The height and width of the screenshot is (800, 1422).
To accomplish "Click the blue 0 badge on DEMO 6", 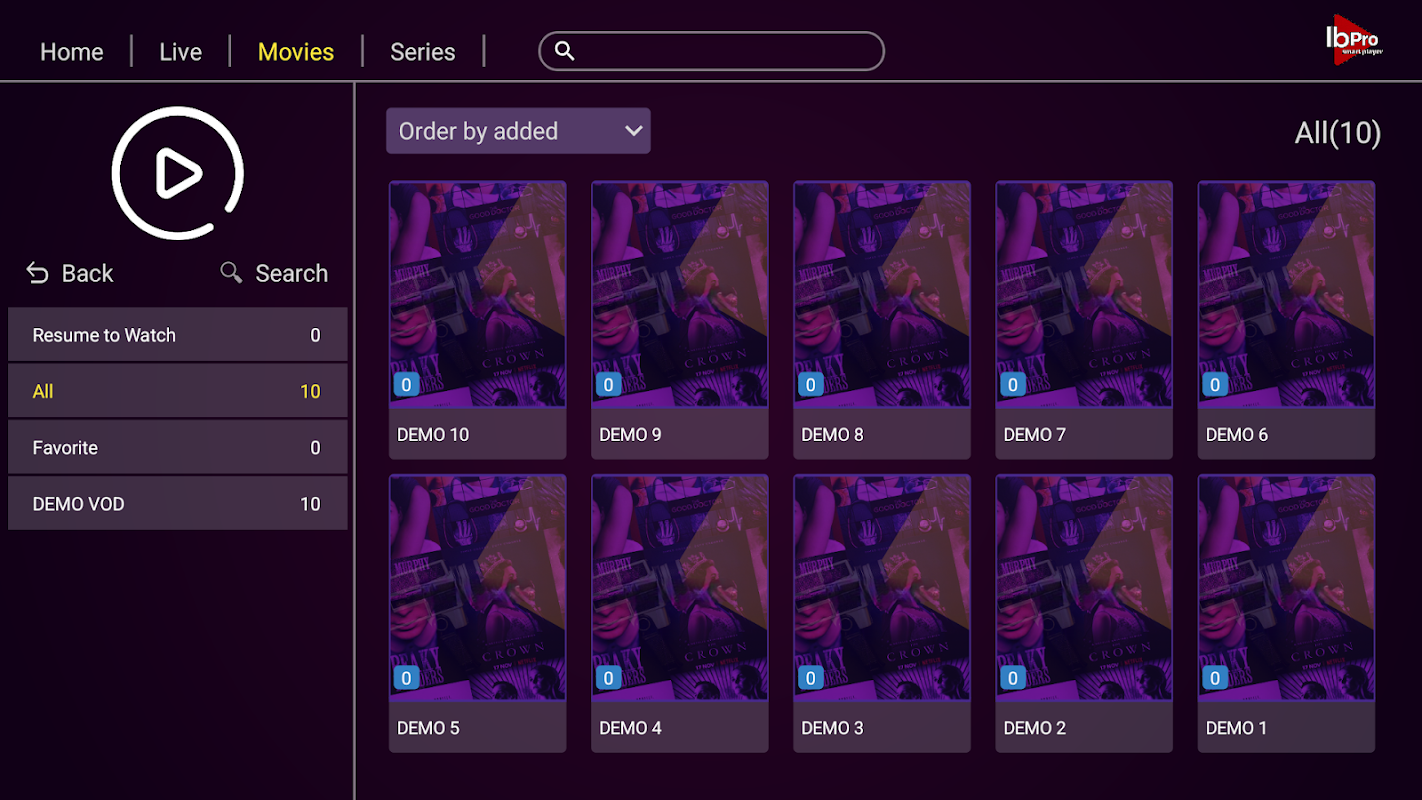I will [x=1215, y=385].
